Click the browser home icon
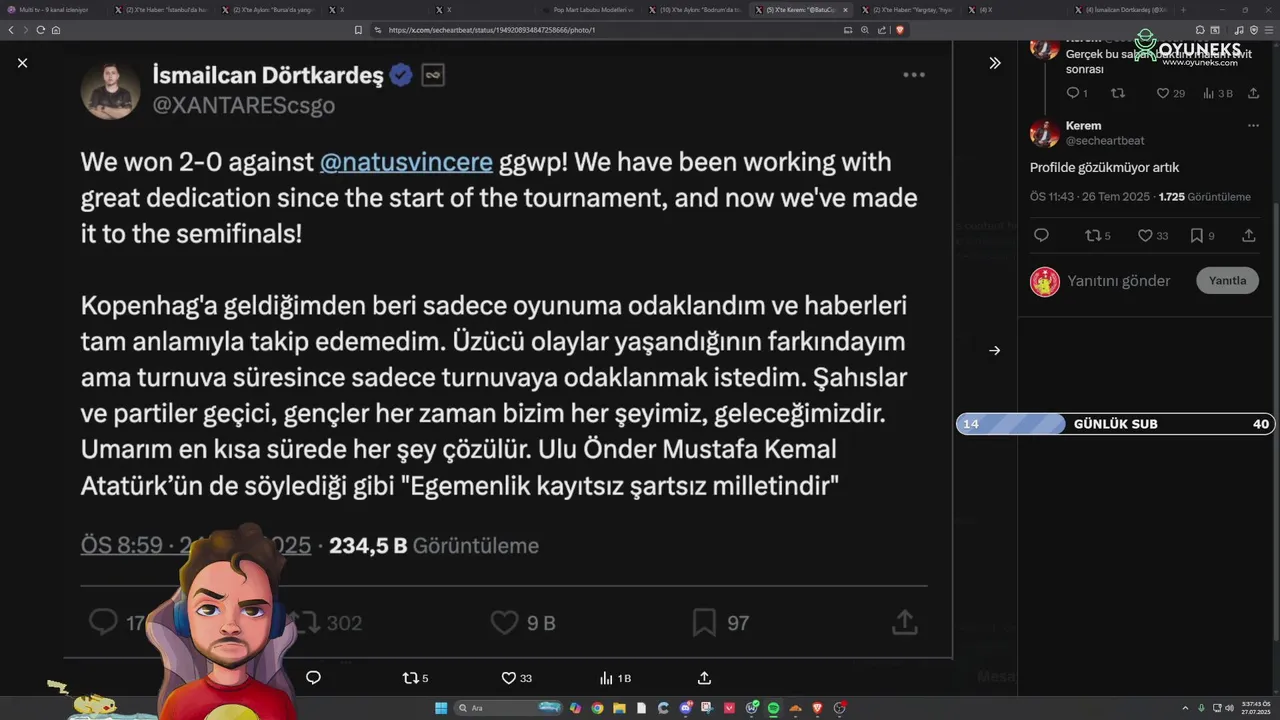This screenshot has width=1280, height=720. (x=56, y=30)
